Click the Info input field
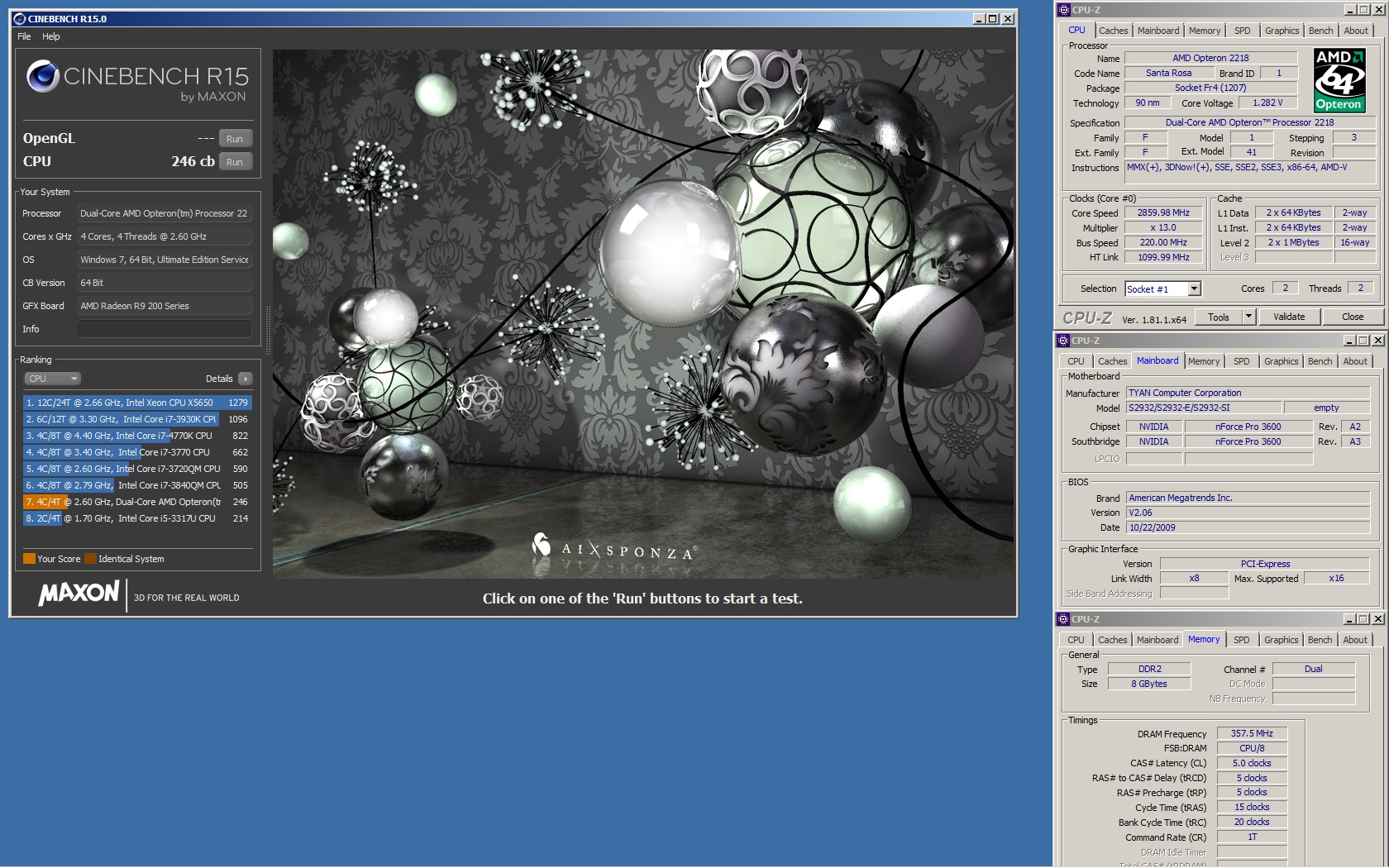The height and width of the screenshot is (868, 1389). coord(164,329)
